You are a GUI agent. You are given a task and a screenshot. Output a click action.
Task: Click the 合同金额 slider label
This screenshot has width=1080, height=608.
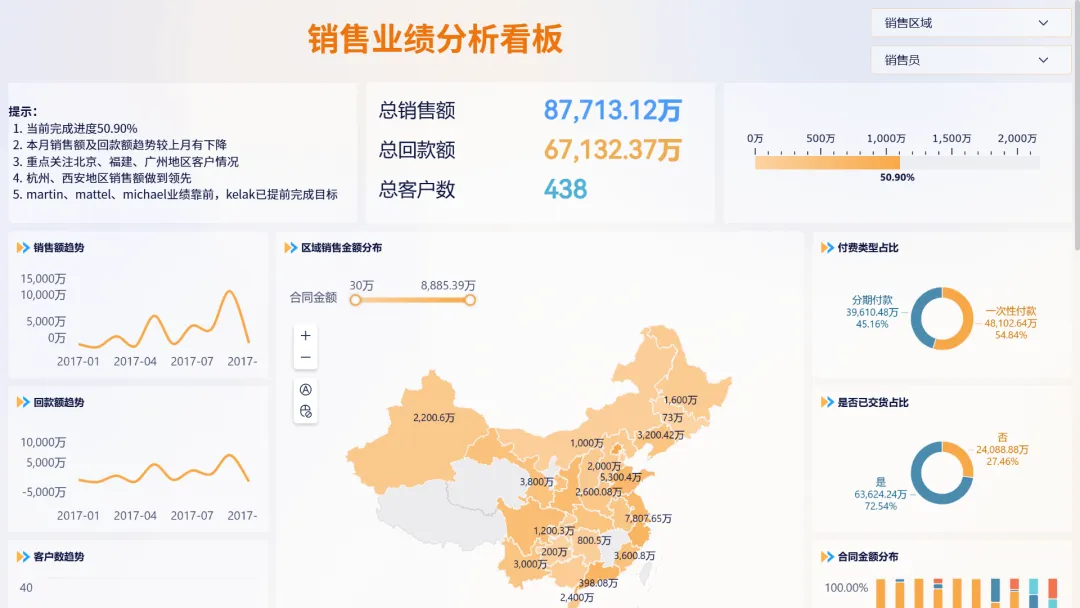313,297
